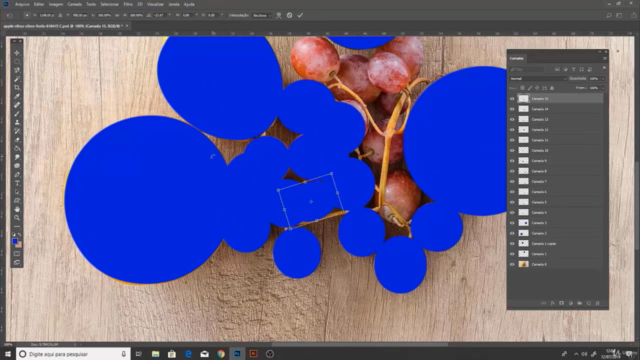Delete the layer with the trash icon
This screenshot has width=640, height=360.
tap(598, 303)
